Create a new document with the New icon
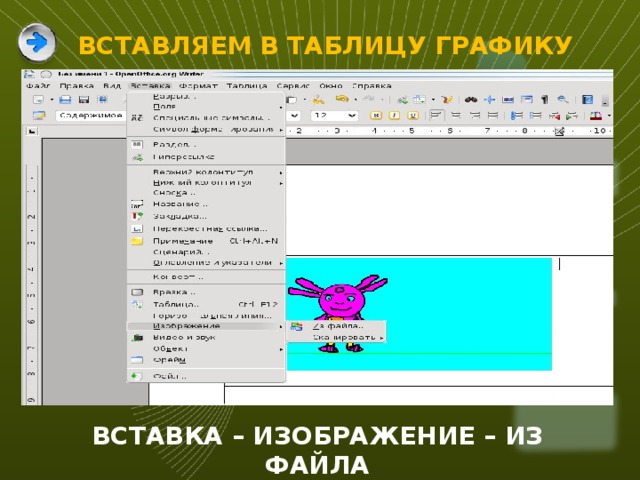The height and width of the screenshot is (480, 640). click(38, 99)
